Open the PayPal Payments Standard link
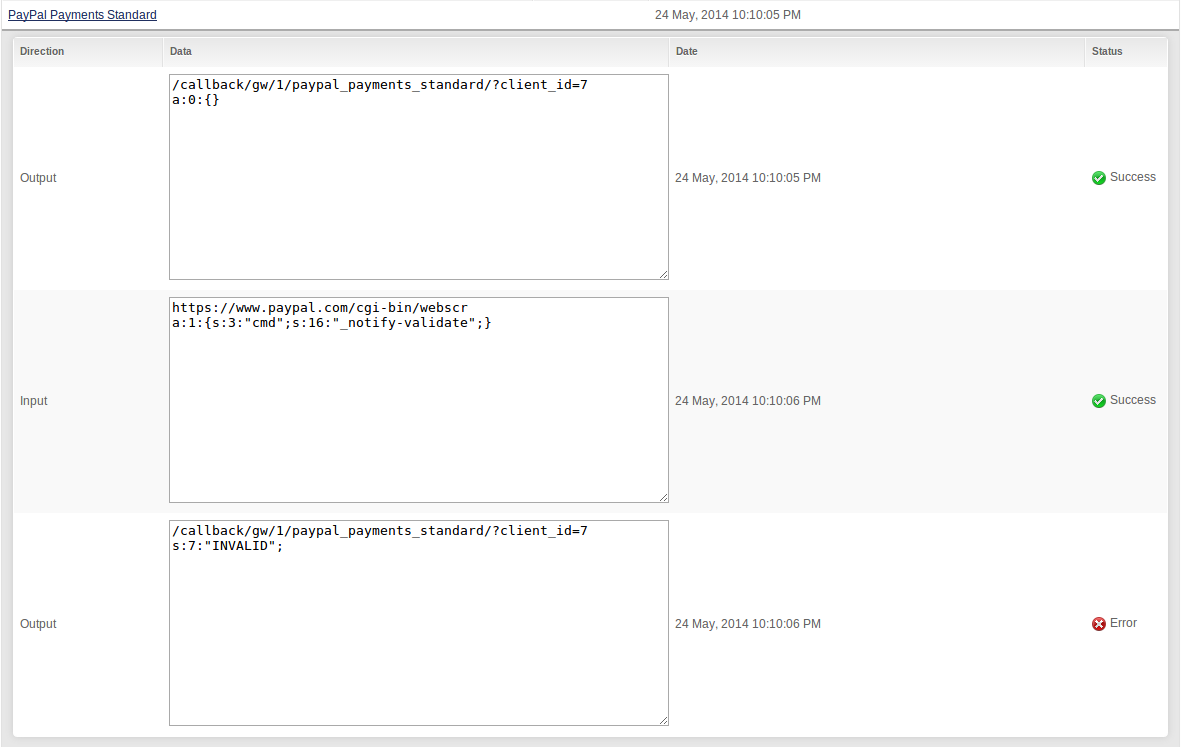 tap(82, 15)
